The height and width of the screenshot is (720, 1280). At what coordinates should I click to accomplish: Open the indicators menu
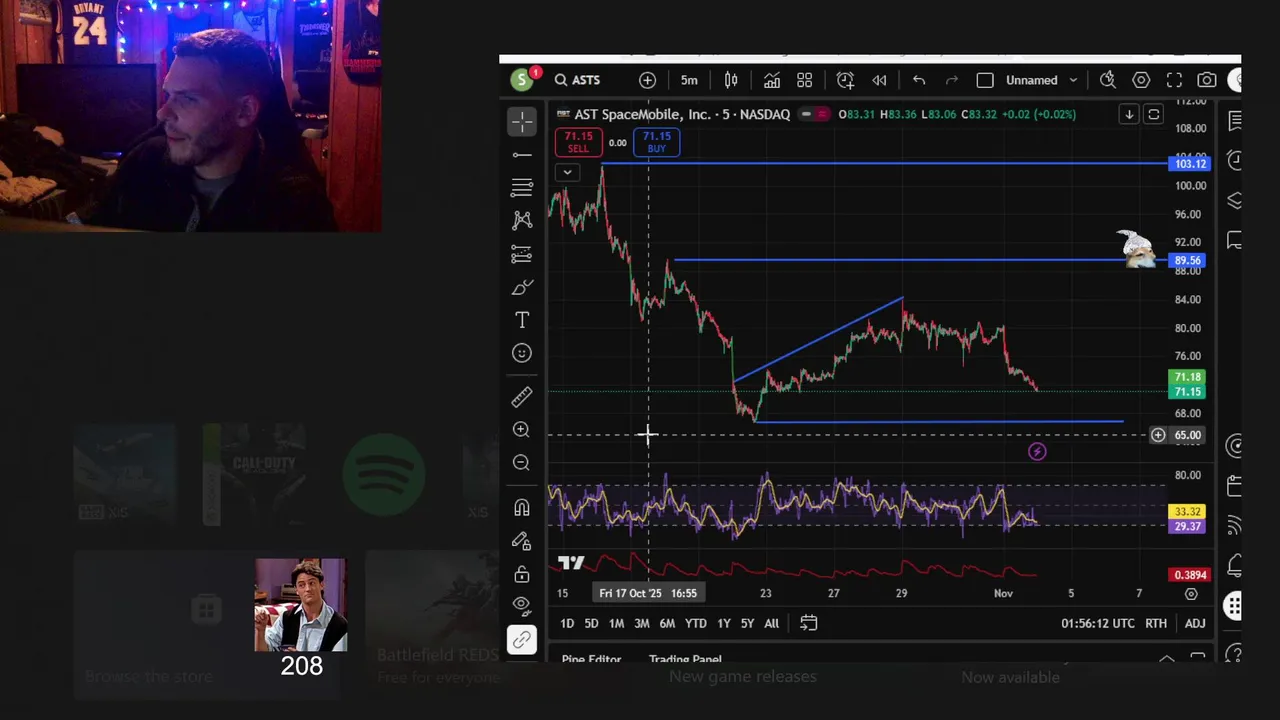point(772,80)
